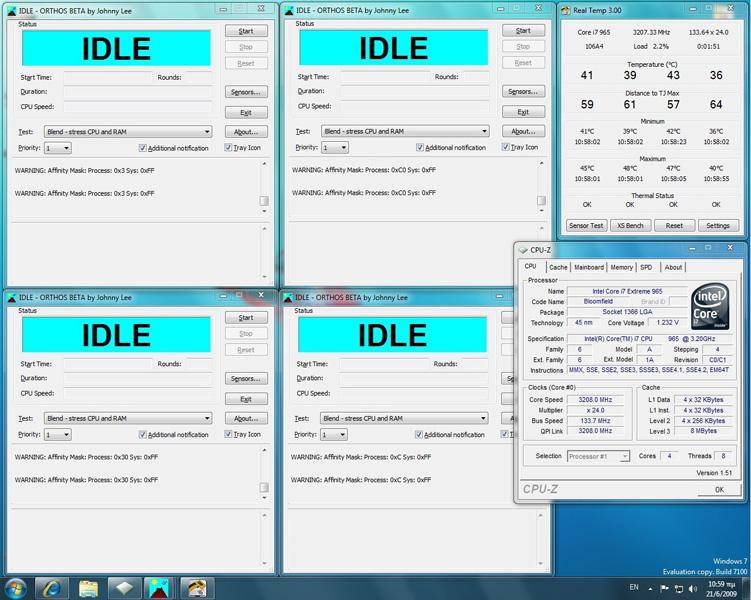This screenshot has width=751, height=600.
Task: Click the Real Temp taskbar icon
Action: coord(196,589)
